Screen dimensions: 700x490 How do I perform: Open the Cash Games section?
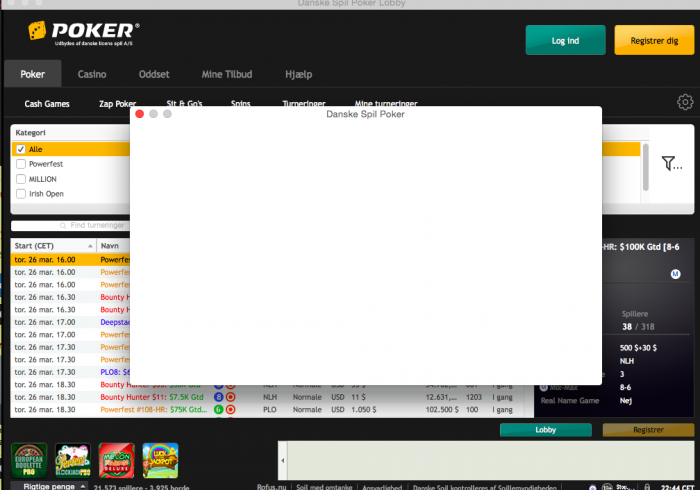click(47, 104)
